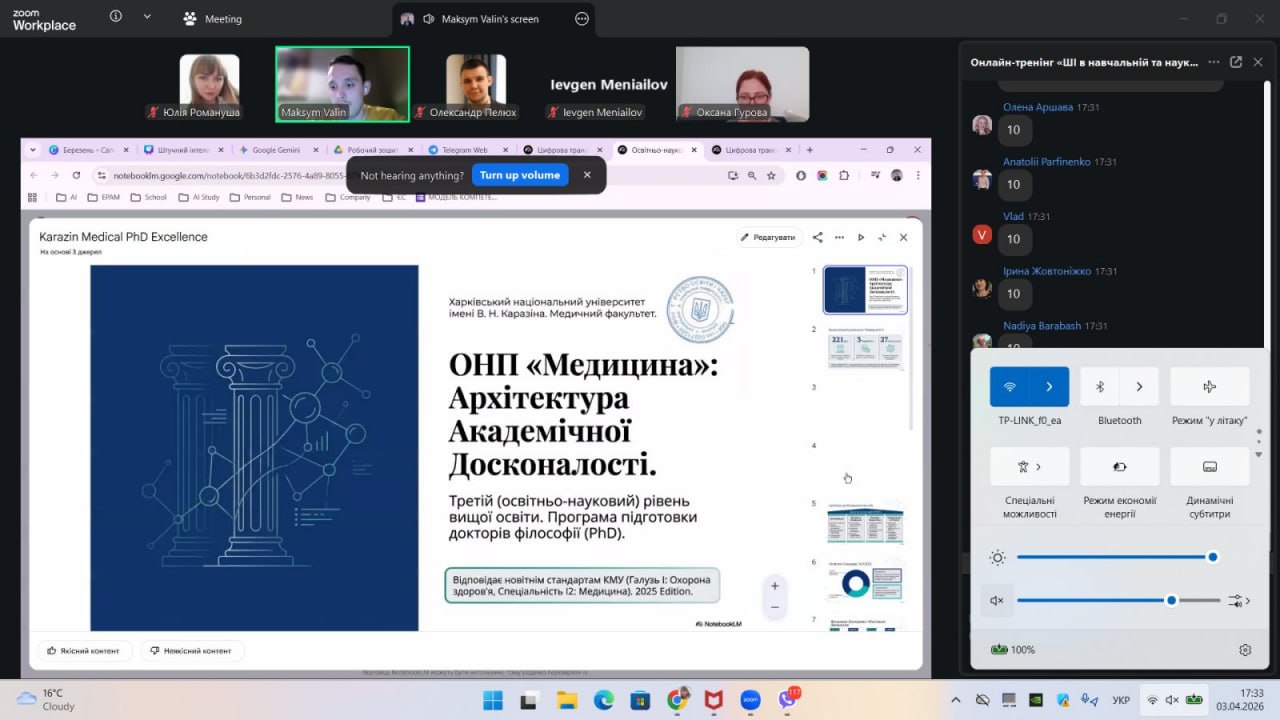
Task: Click the battery 100% indicator
Action: (1012, 650)
